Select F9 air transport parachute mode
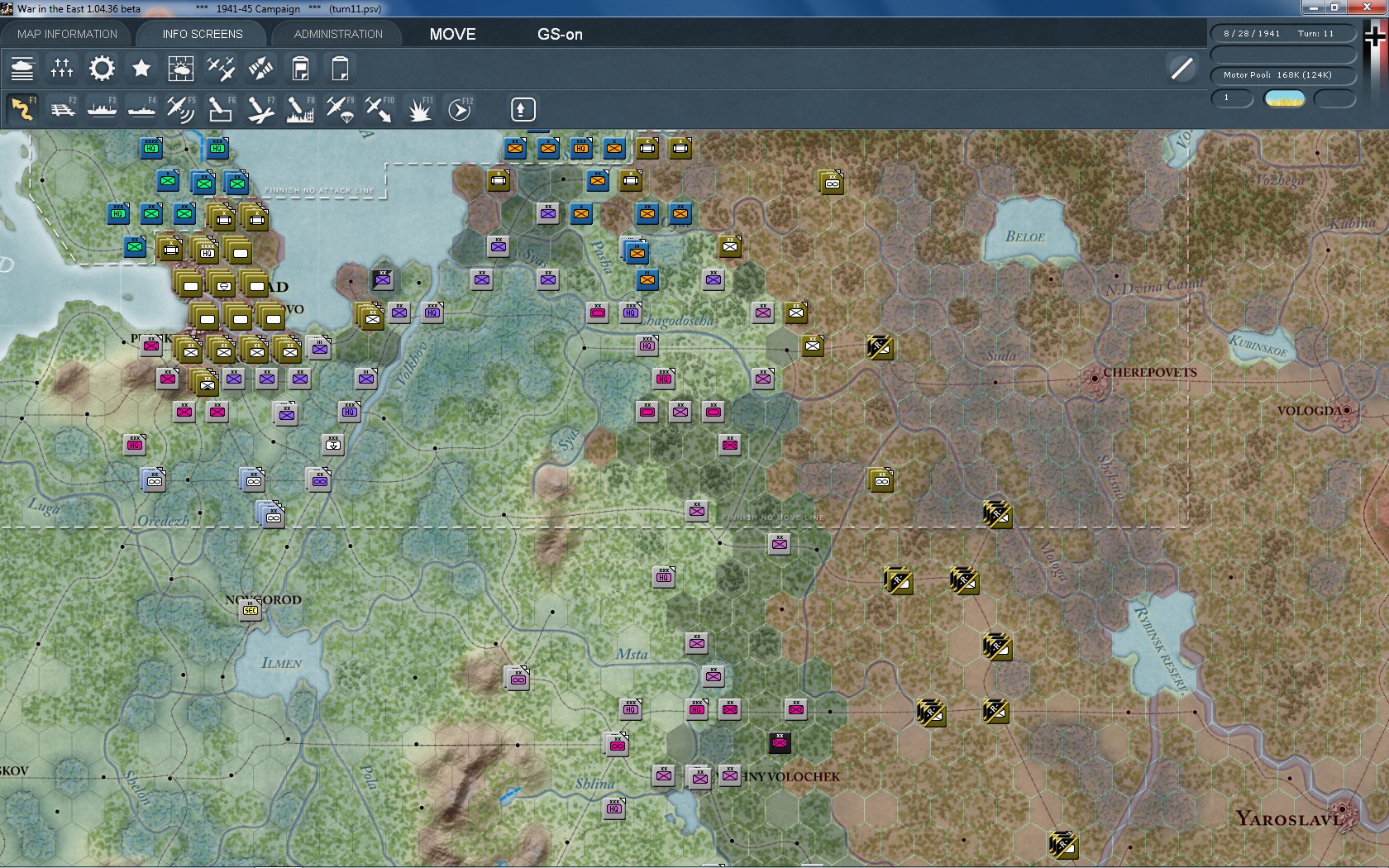1389x868 pixels. coord(340,109)
